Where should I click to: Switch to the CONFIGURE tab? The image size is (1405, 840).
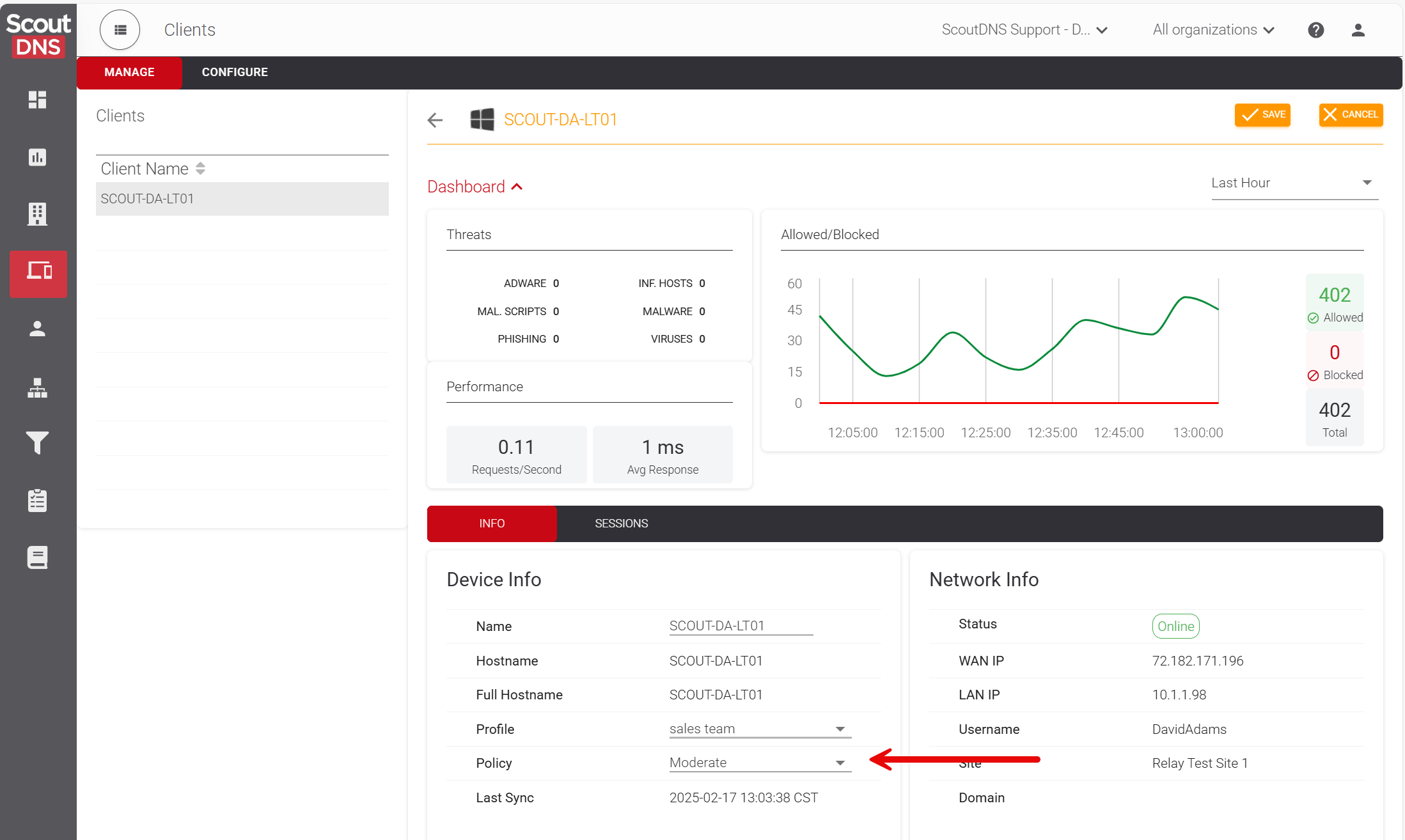[235, 72]
